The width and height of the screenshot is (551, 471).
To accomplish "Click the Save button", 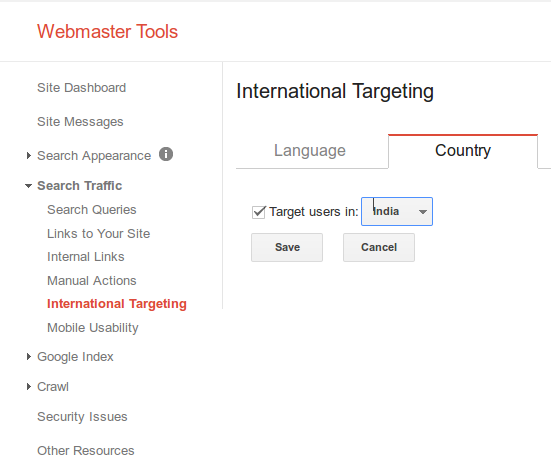I will [x=287, y=247].
